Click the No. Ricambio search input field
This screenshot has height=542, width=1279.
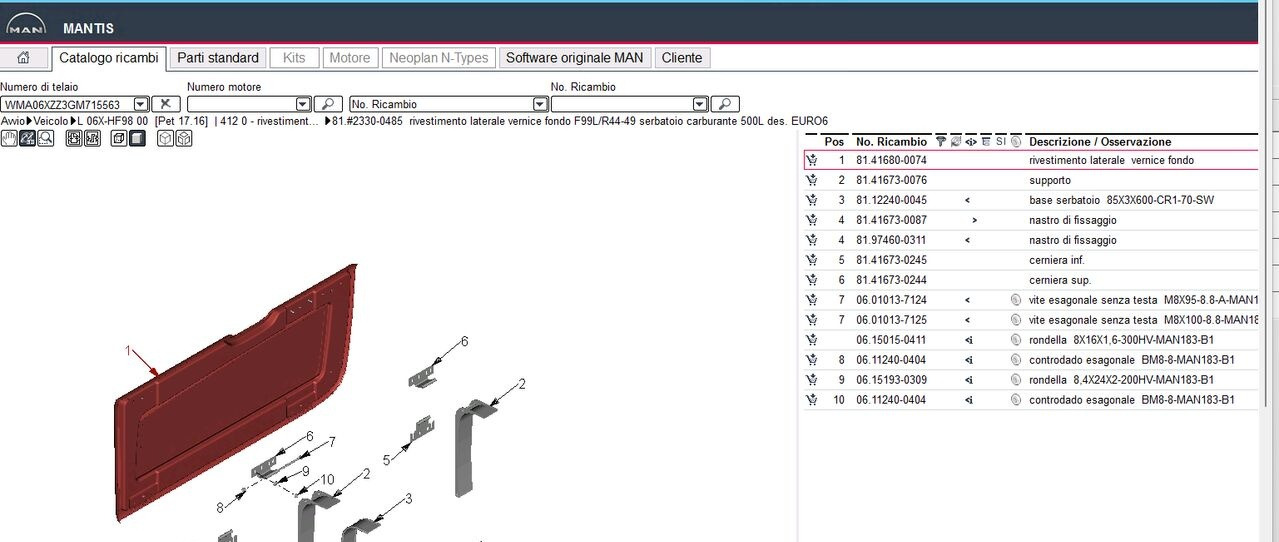point(621,104)
